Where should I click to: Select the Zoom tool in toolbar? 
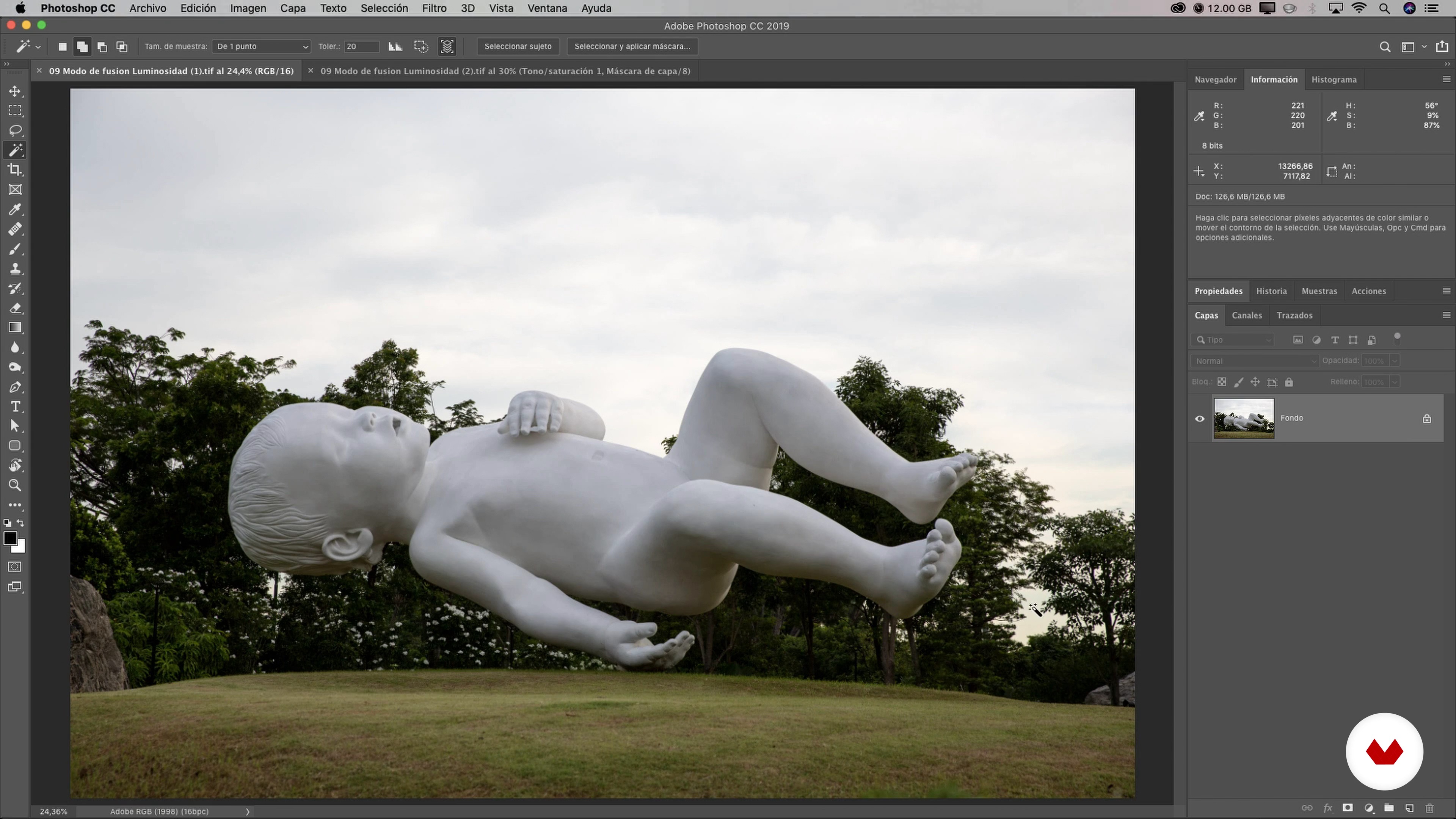click(x=15, y=485)
